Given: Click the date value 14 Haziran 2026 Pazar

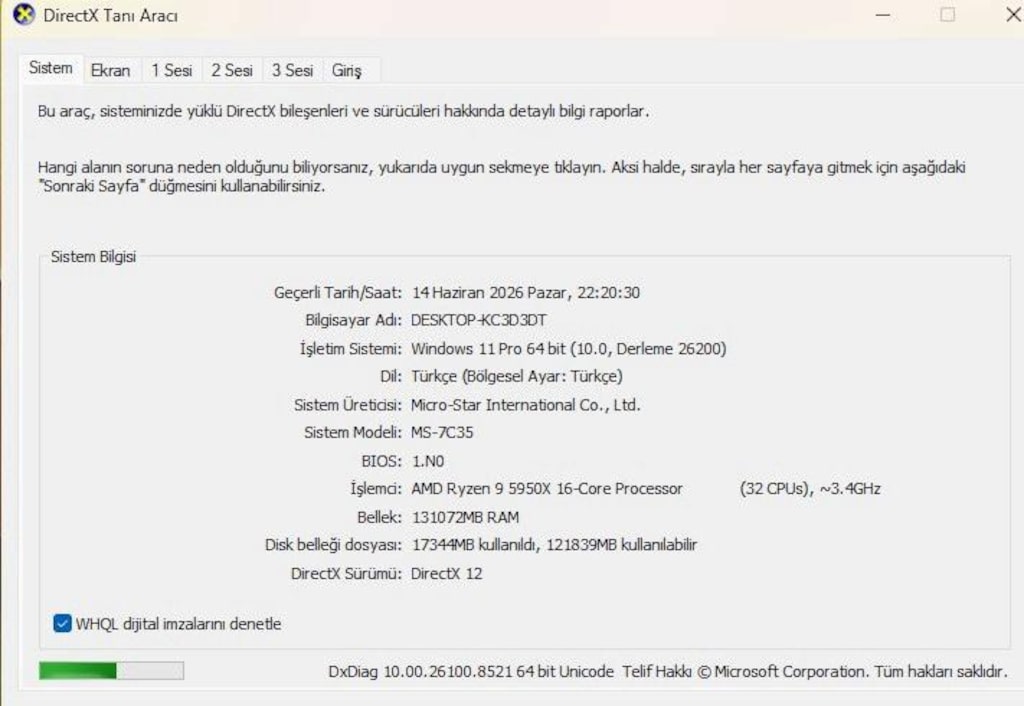Looking at the screenshot, I should click(x=490, y=293).
